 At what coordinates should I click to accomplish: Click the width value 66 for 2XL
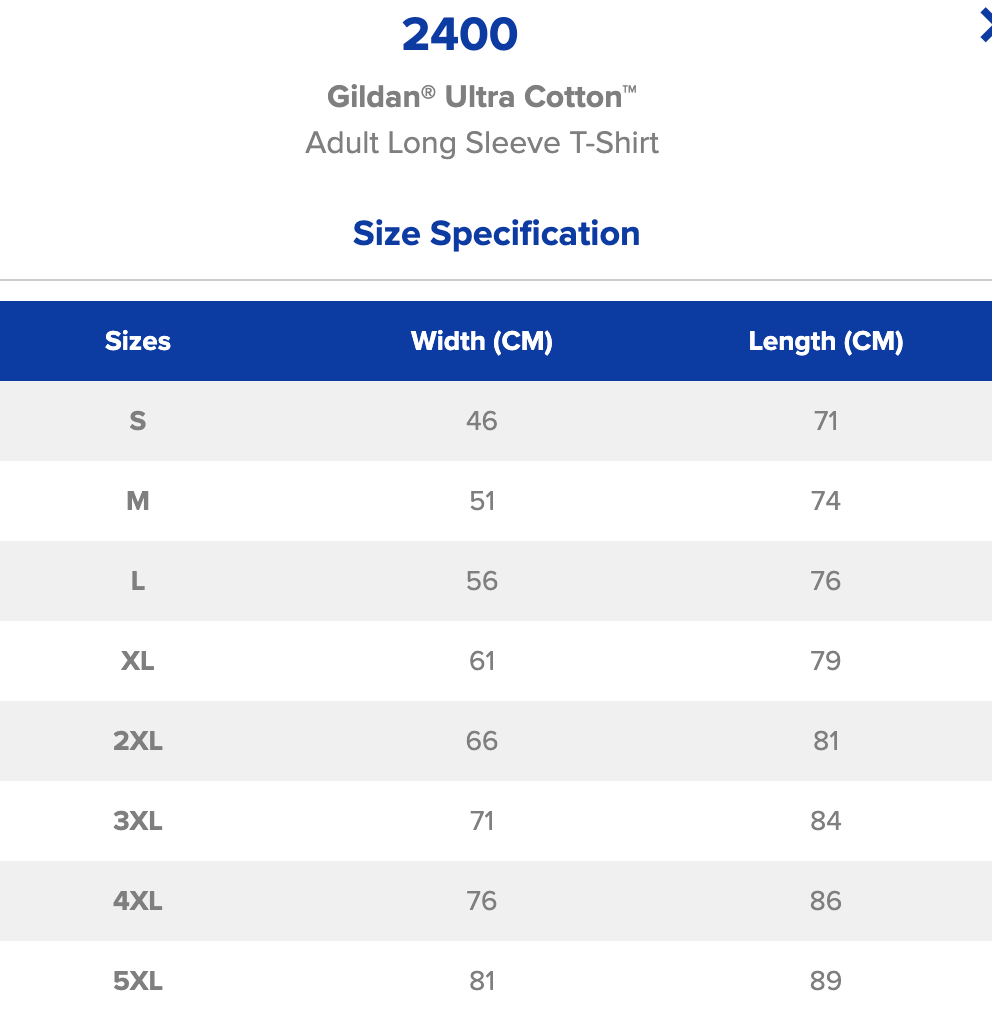[481, 741]
